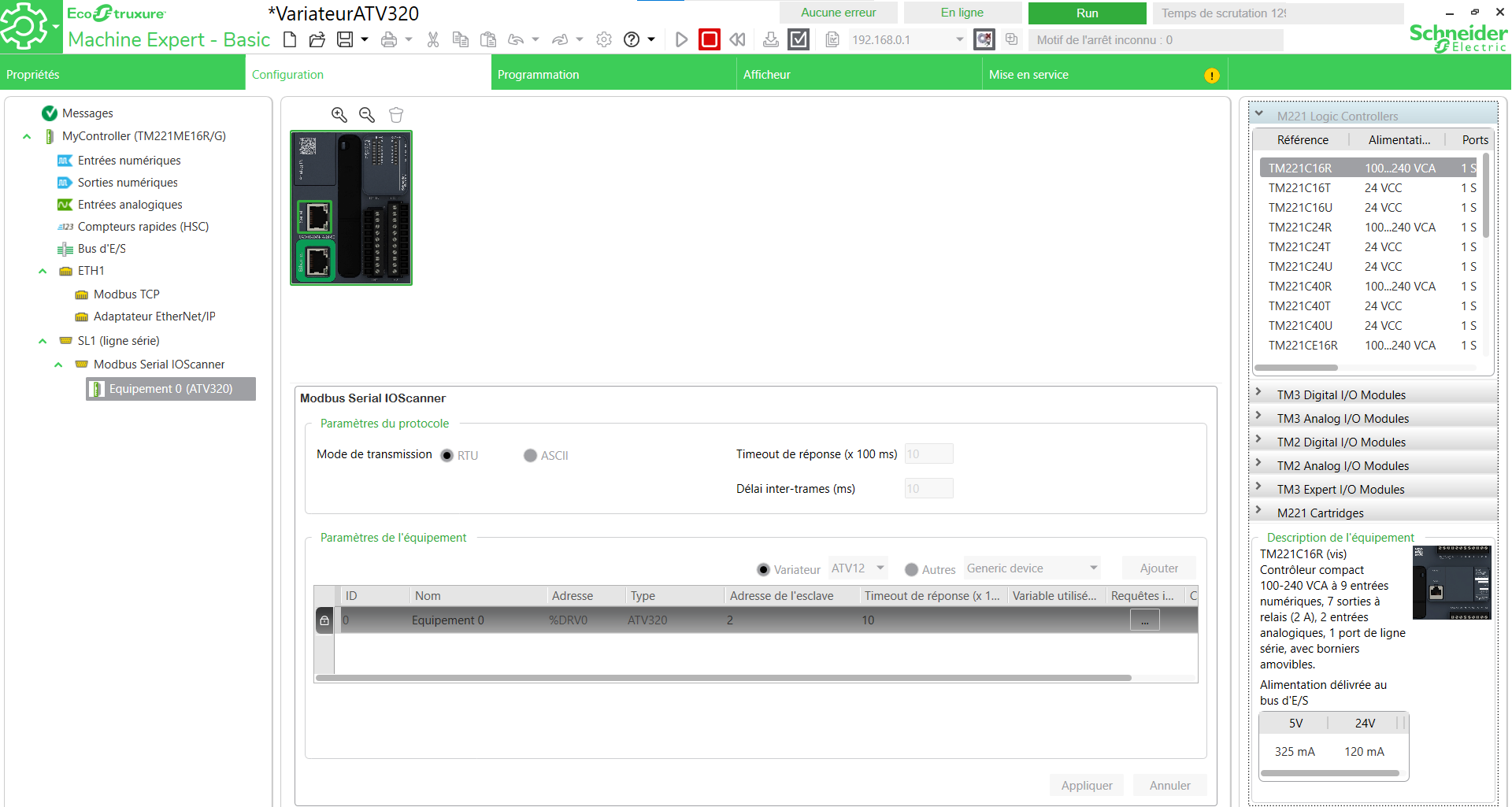Click the zoom in magnifier icon
Viewport: 1512px width, 807px height.
(x=339, y=115)
